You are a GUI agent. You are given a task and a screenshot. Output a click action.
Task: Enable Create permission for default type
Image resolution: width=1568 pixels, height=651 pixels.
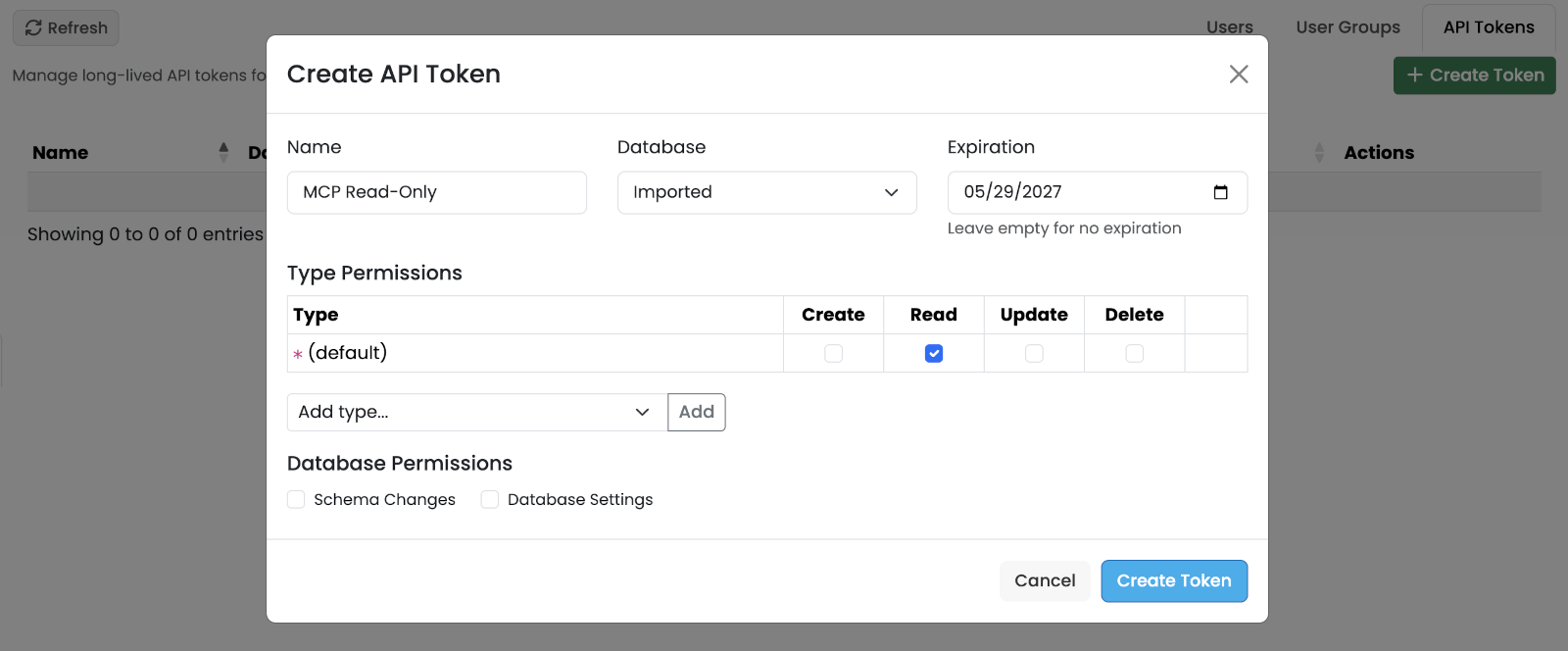(833, 353)
